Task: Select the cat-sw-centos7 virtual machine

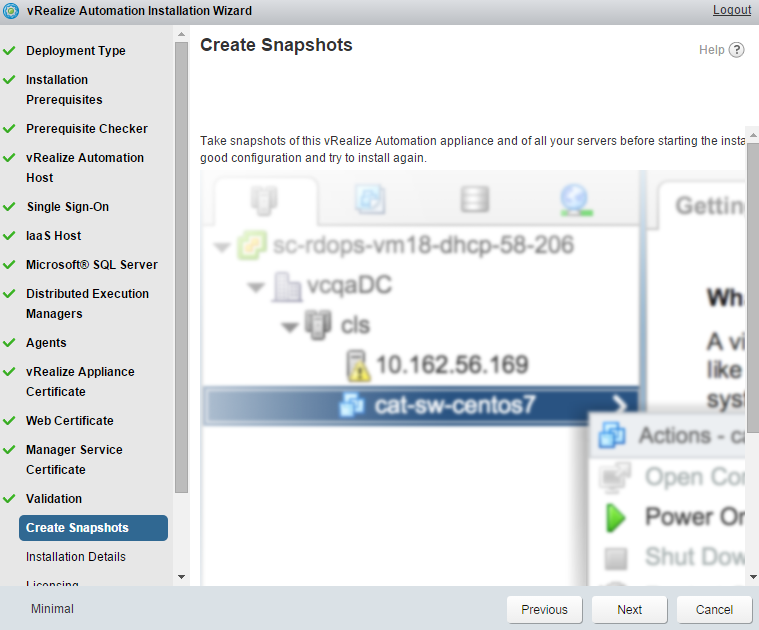Action: [x=455, y=405]
